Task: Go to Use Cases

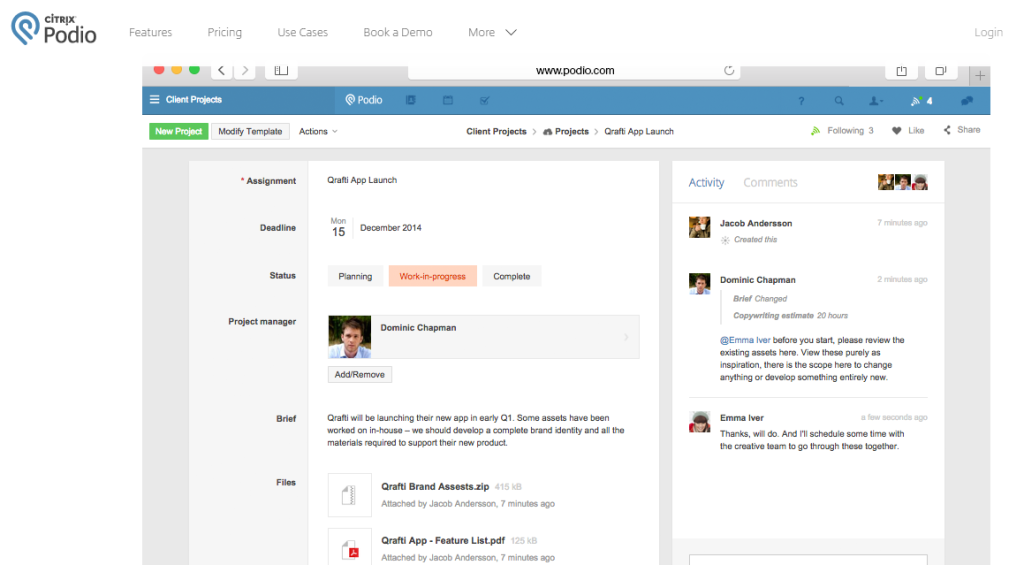Action: pos(302,32)
